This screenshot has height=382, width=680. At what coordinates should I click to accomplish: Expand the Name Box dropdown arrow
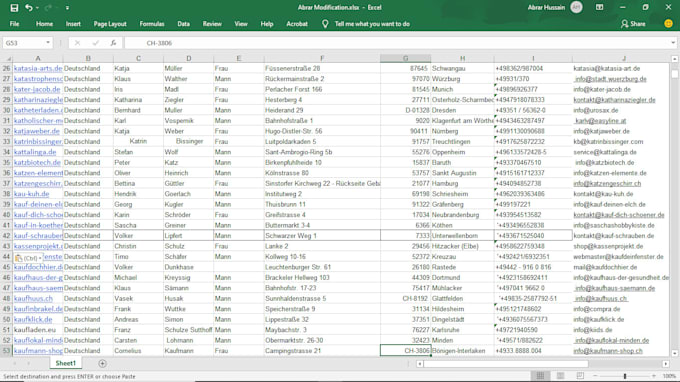(x=48, y=43)
